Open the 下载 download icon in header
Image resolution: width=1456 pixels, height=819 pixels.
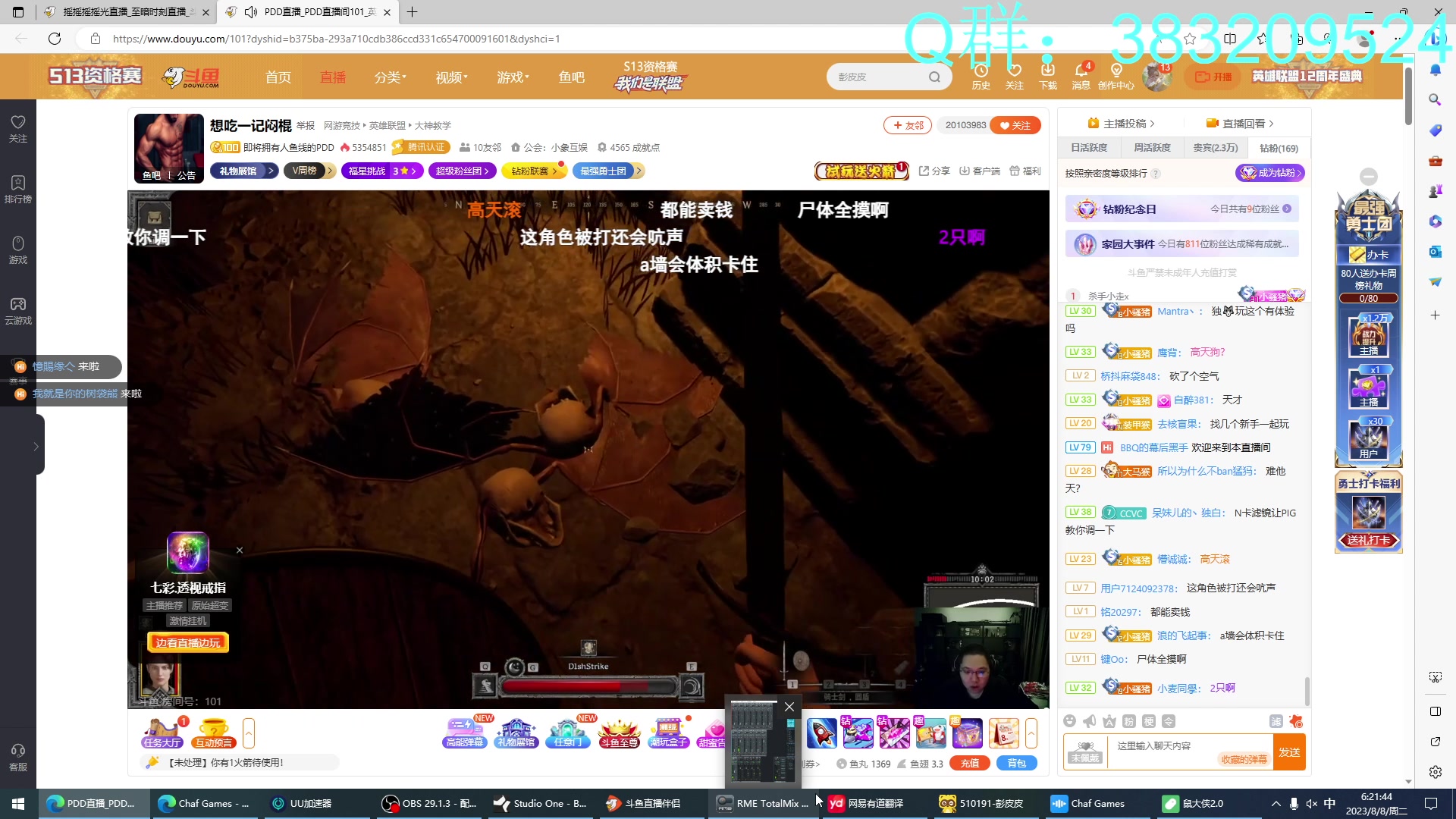click(x=1048, y=77)
